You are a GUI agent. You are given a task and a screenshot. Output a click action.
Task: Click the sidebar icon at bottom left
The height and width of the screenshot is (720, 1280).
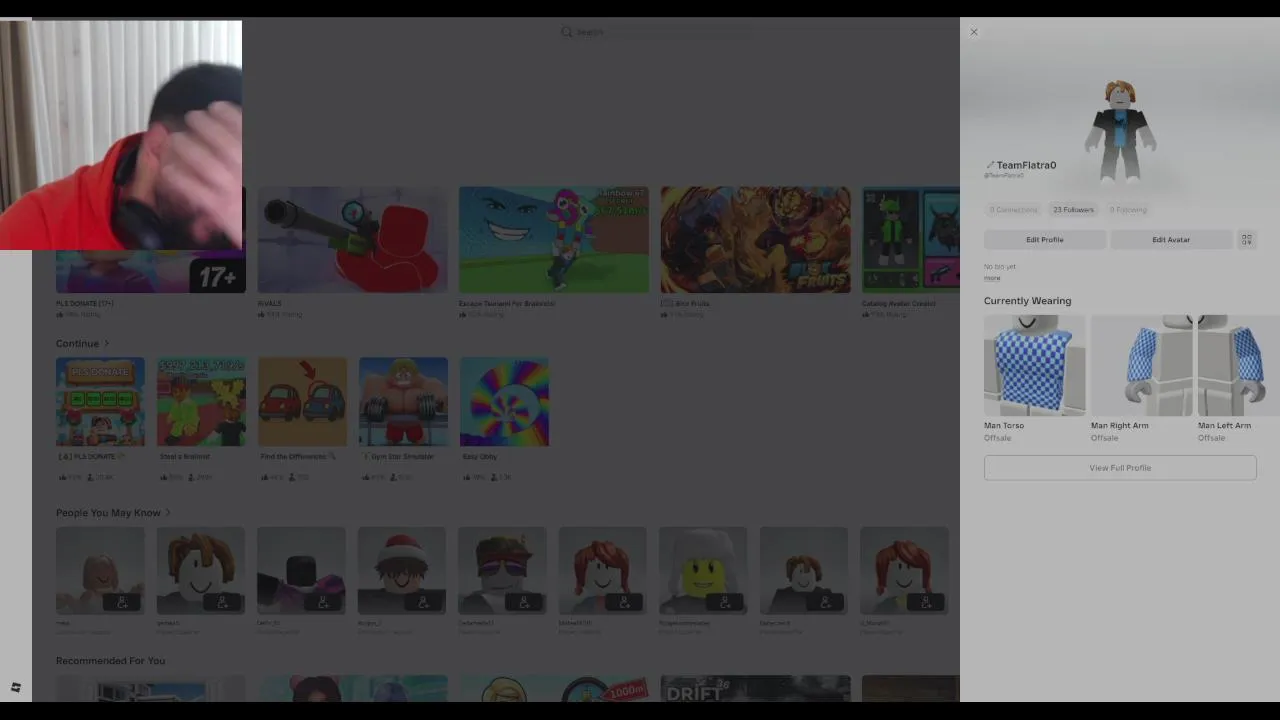tap(16, 688)
